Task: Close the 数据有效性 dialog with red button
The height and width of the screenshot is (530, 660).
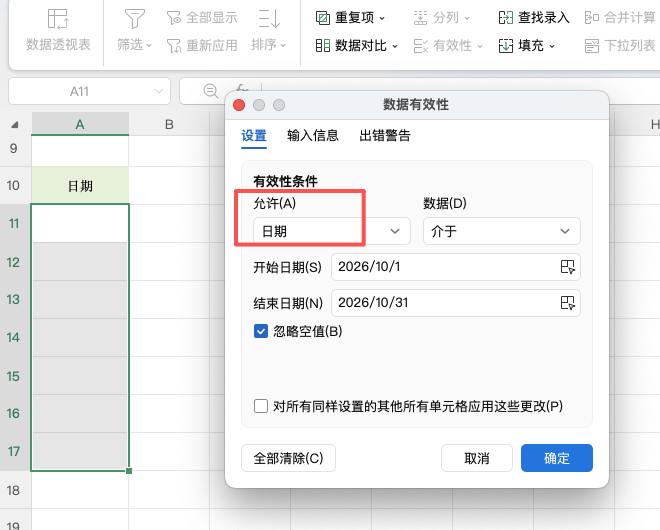Action: [239, 105]
